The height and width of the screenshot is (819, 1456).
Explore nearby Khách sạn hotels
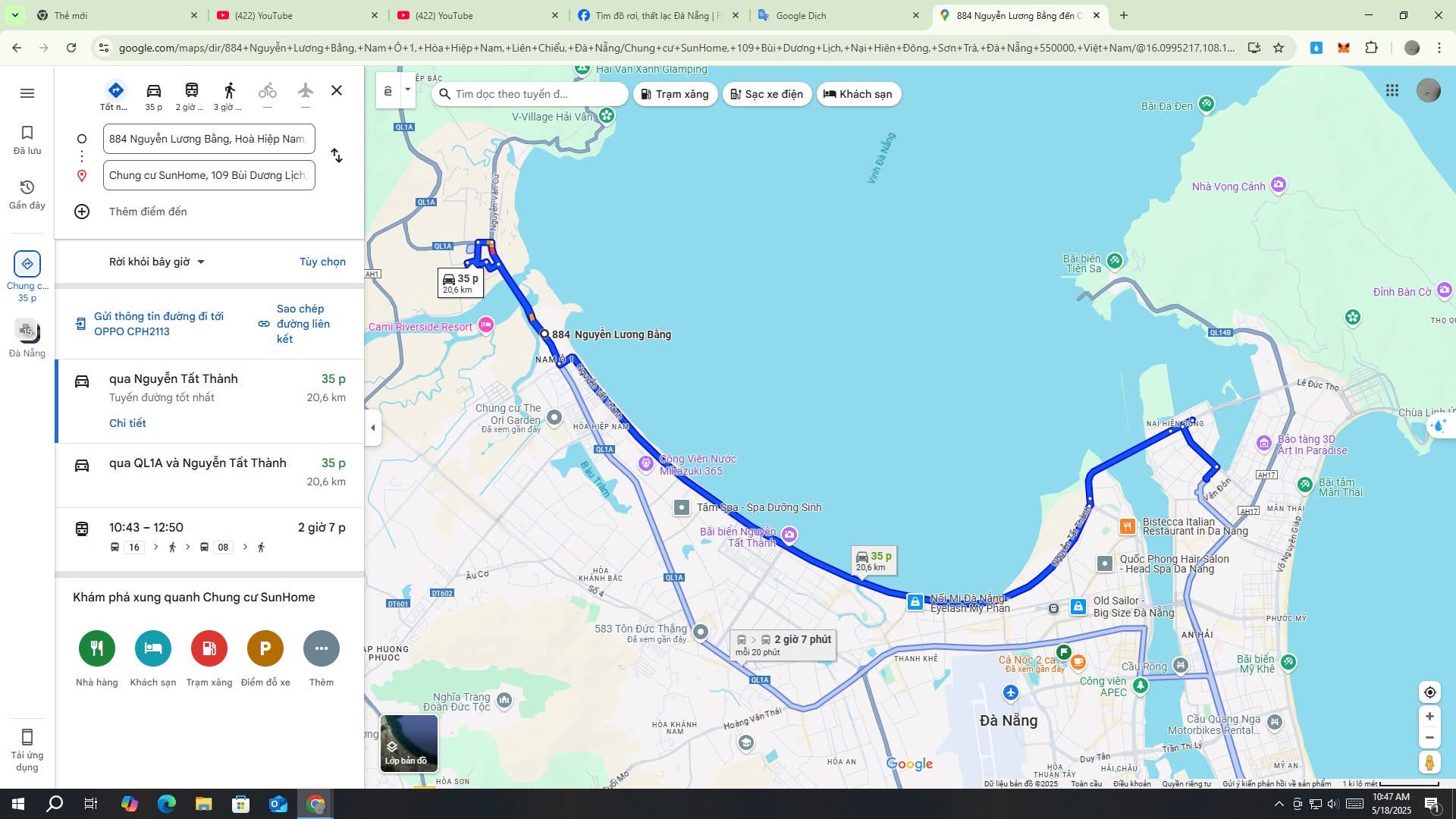(153, 658)
